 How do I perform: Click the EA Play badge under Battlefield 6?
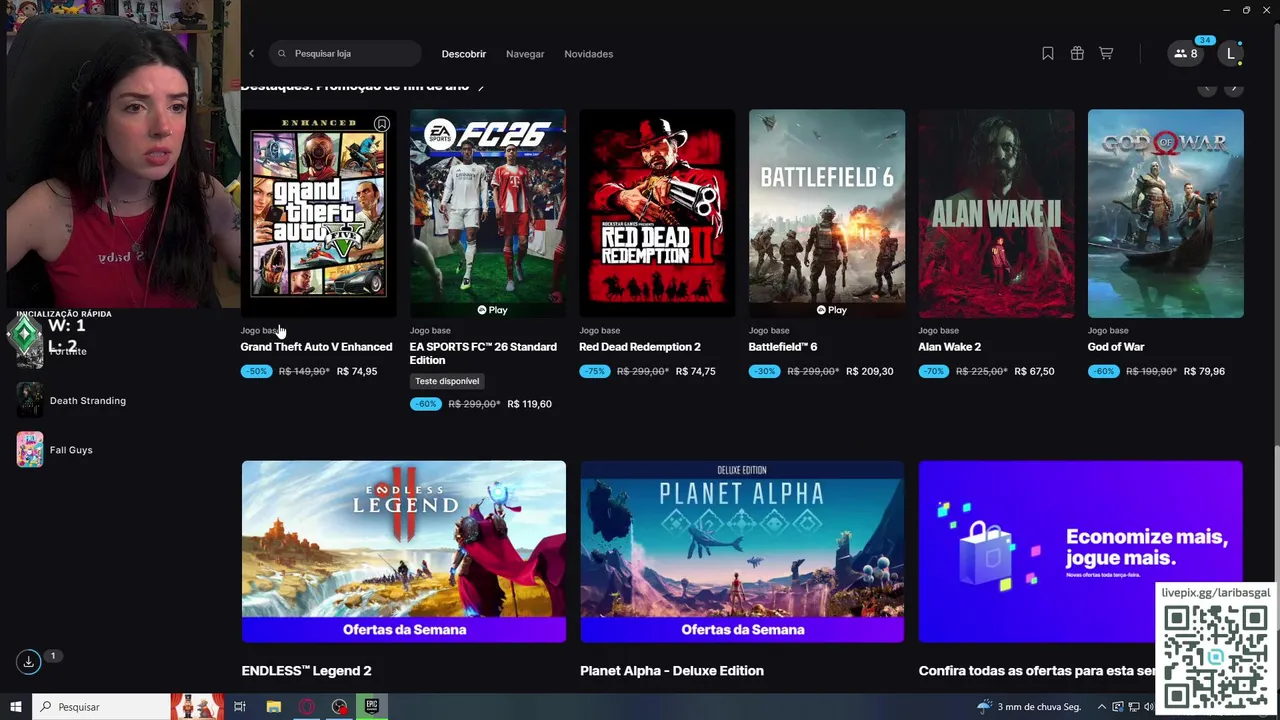(831, 310)
